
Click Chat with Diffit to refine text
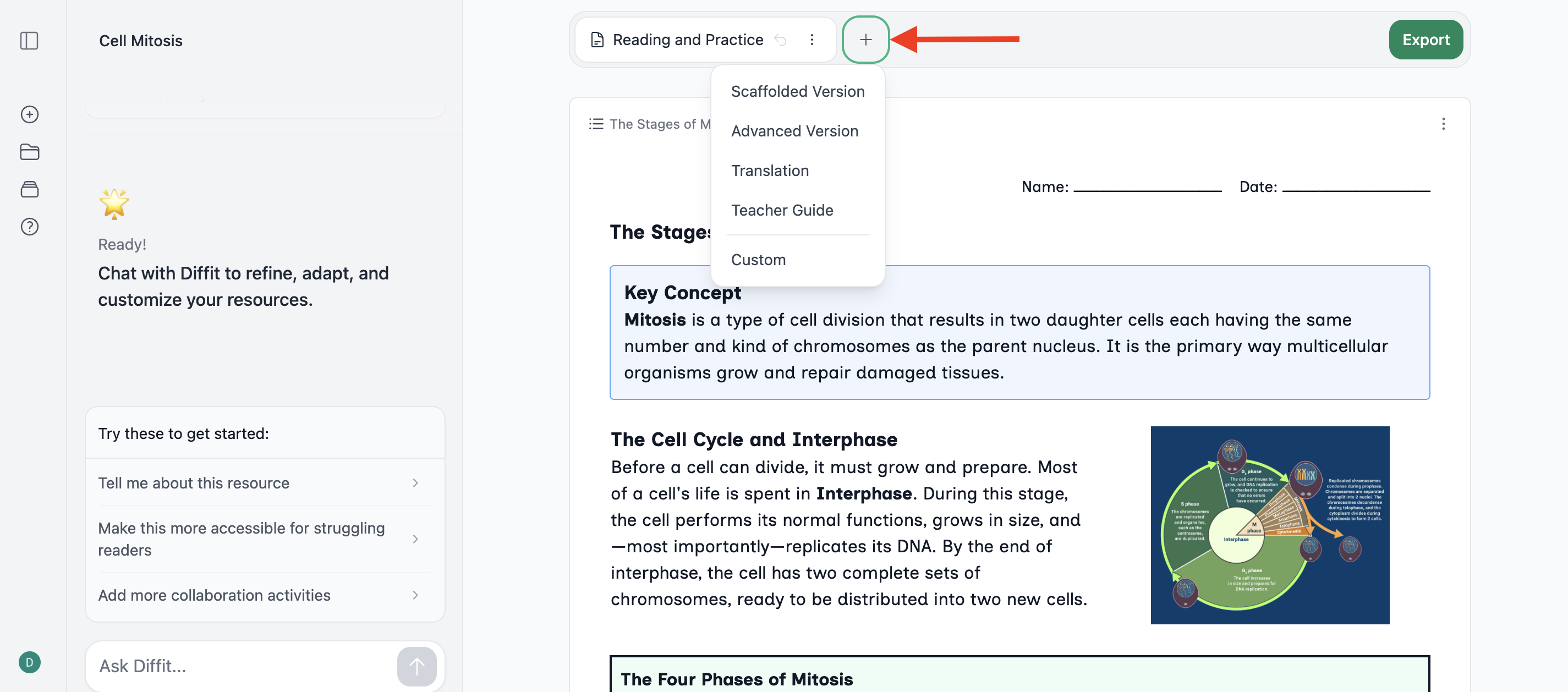pyautogui.click(x=243, y=286)
